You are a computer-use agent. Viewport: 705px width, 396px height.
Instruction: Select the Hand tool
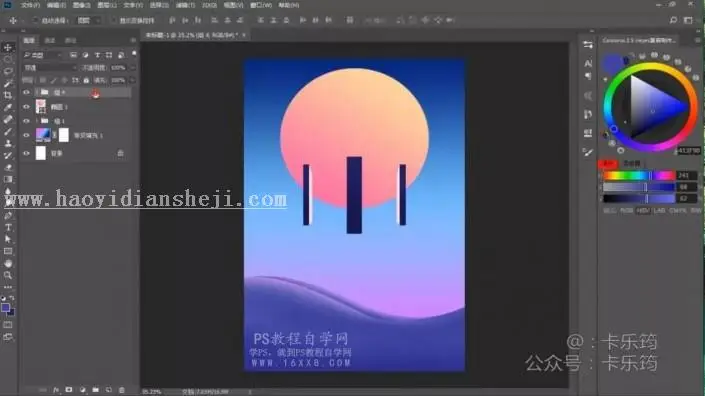(8, 263)
